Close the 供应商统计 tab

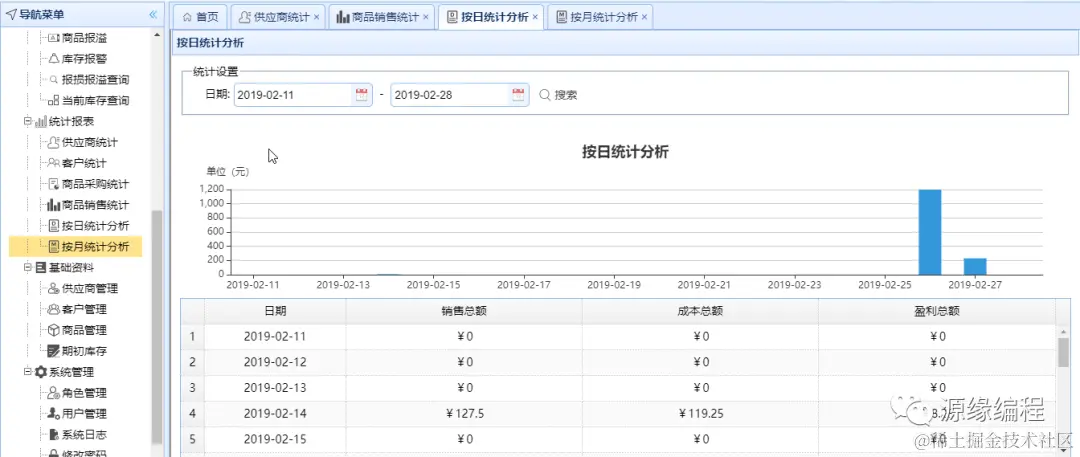click(x=316, y=18)
